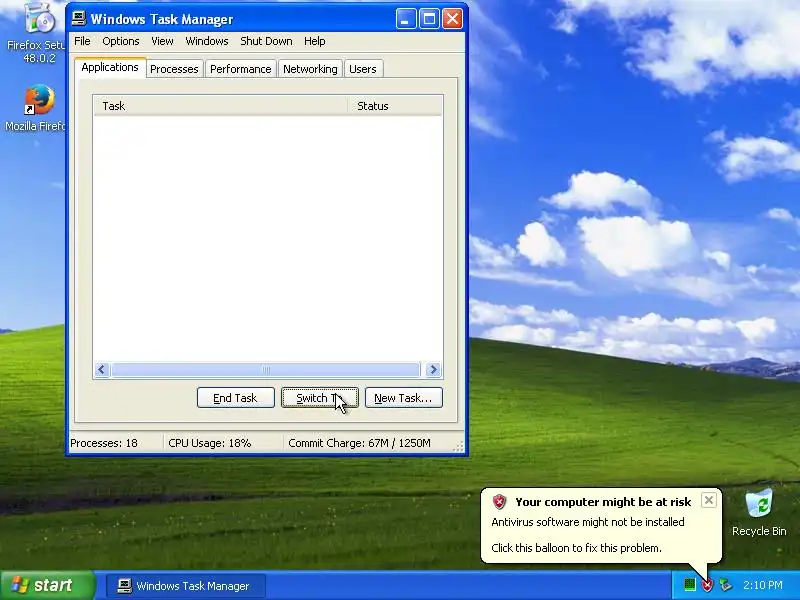Switch to the Performance tab
Screen dimensions: 800x600
coord(240,69)
